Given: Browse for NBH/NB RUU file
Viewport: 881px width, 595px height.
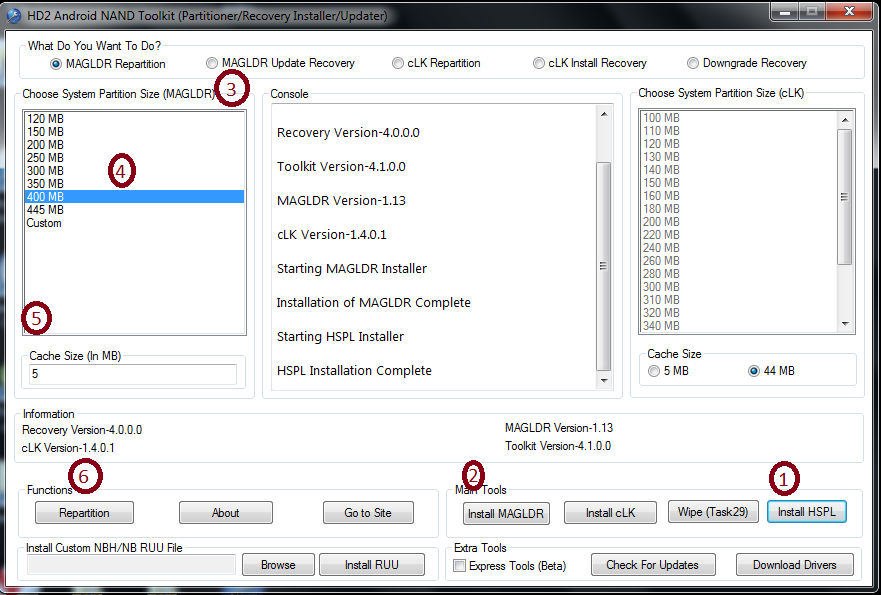Looking at the screenshot, I should 278,565.
